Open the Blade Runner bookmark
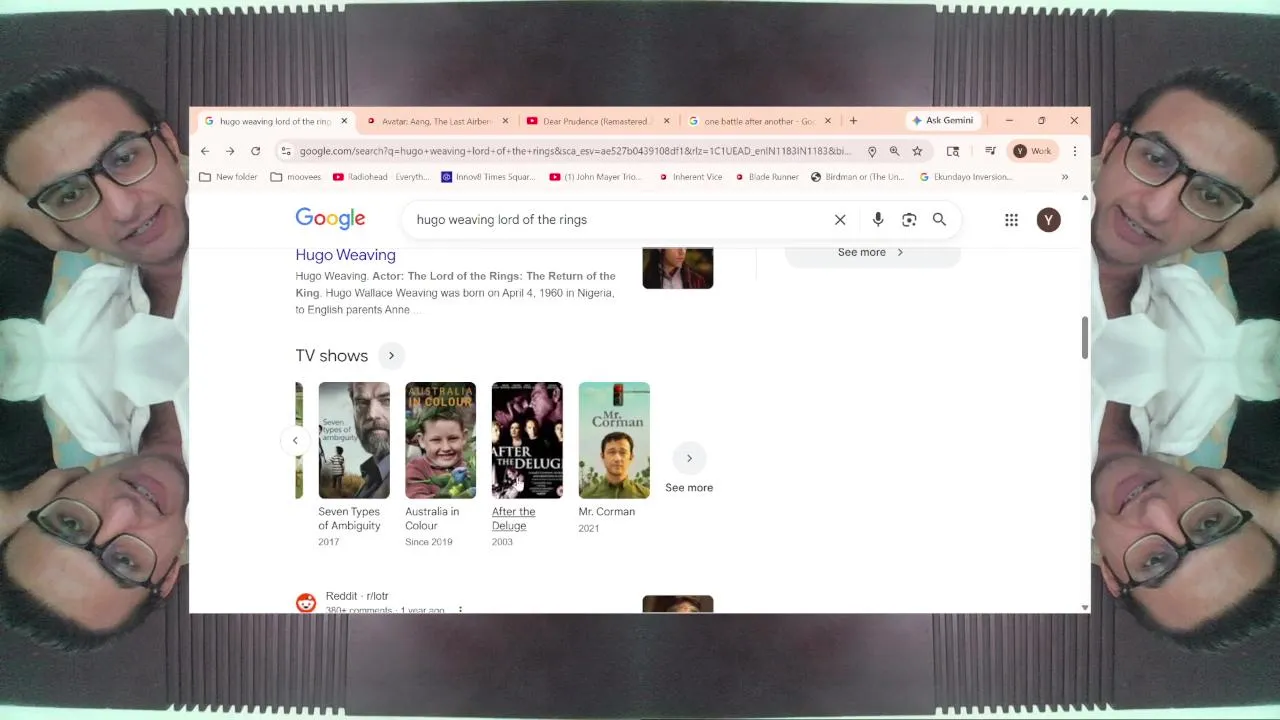The height and width of the screenshot is (720, 1280). (x=767, y=177)
